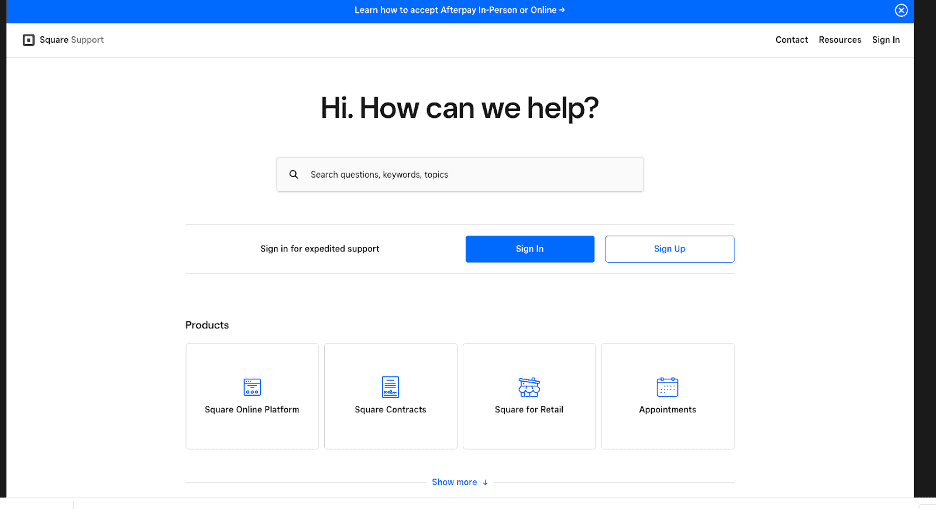Click the Square logo icon
Image resolution: width=936 pixels, height=510 pixels.
[x=29, y=40]
